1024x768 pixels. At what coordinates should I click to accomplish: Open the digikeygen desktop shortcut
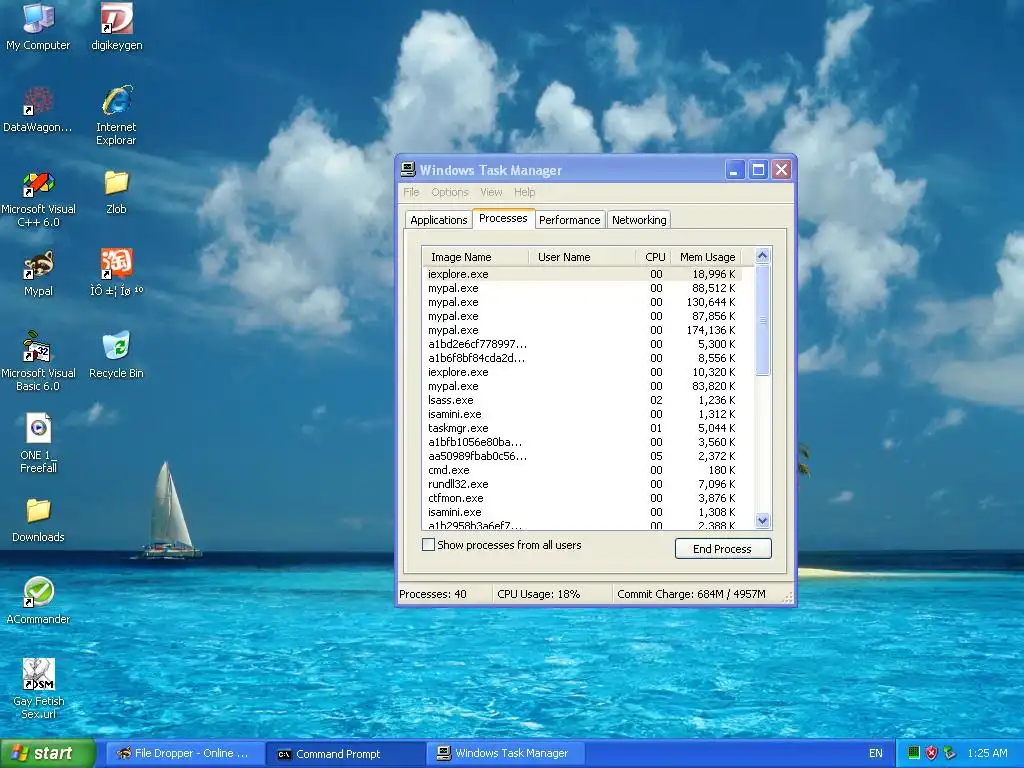pyautogui.click(x=116, y=26)
